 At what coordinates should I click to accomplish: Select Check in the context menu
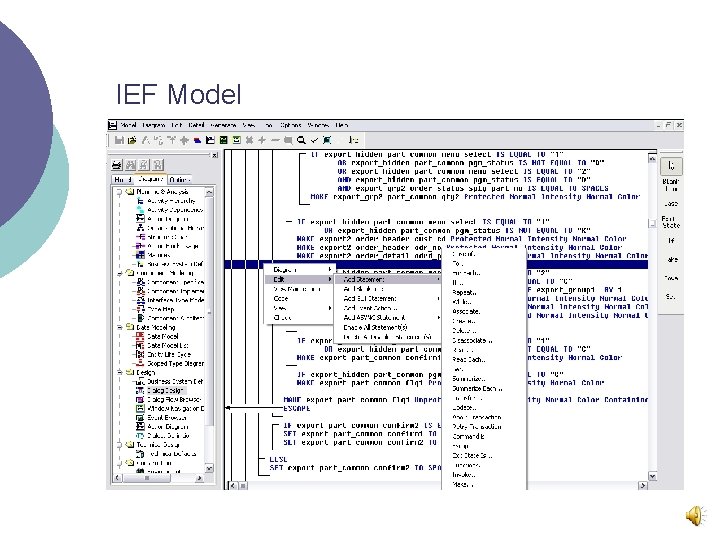300,317
